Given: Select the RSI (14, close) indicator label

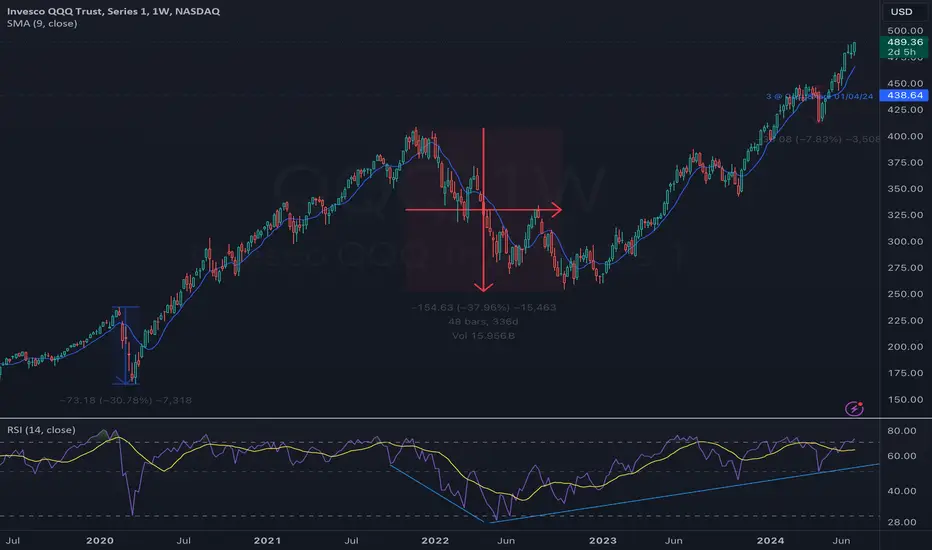Looking at the screenshot, I should pos(41,430).
